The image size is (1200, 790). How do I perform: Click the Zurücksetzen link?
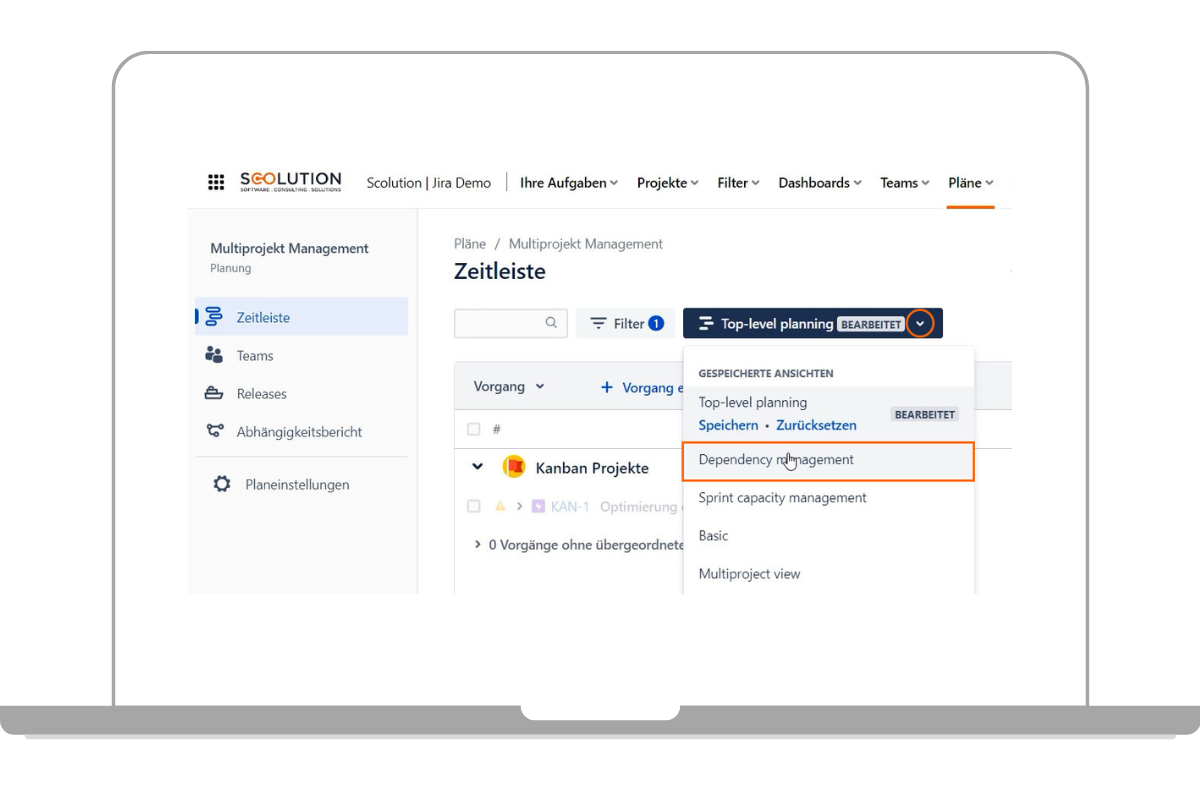(x=816, y=425)
